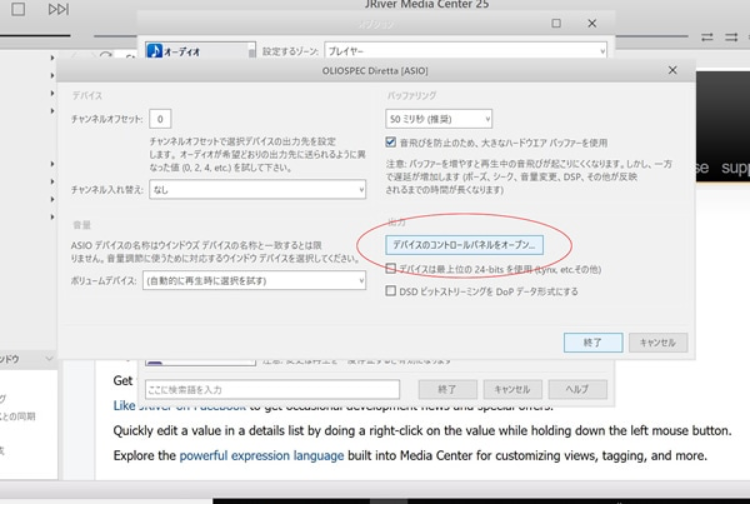Click the チャンネルオフセット value field
Viewport: 750px width, 505px height.
click(160, 119)
